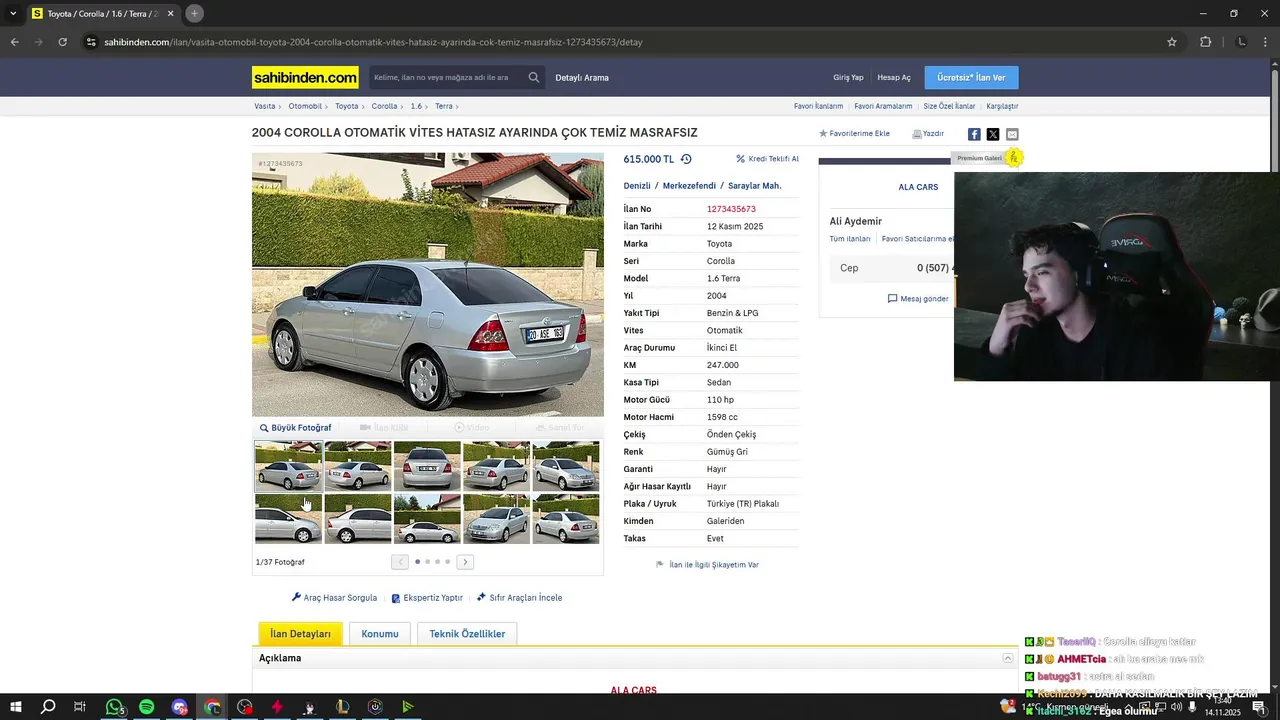Select the Terra breadcrumb
Viewport: 1280px width, 720px height.
[444, 106]
